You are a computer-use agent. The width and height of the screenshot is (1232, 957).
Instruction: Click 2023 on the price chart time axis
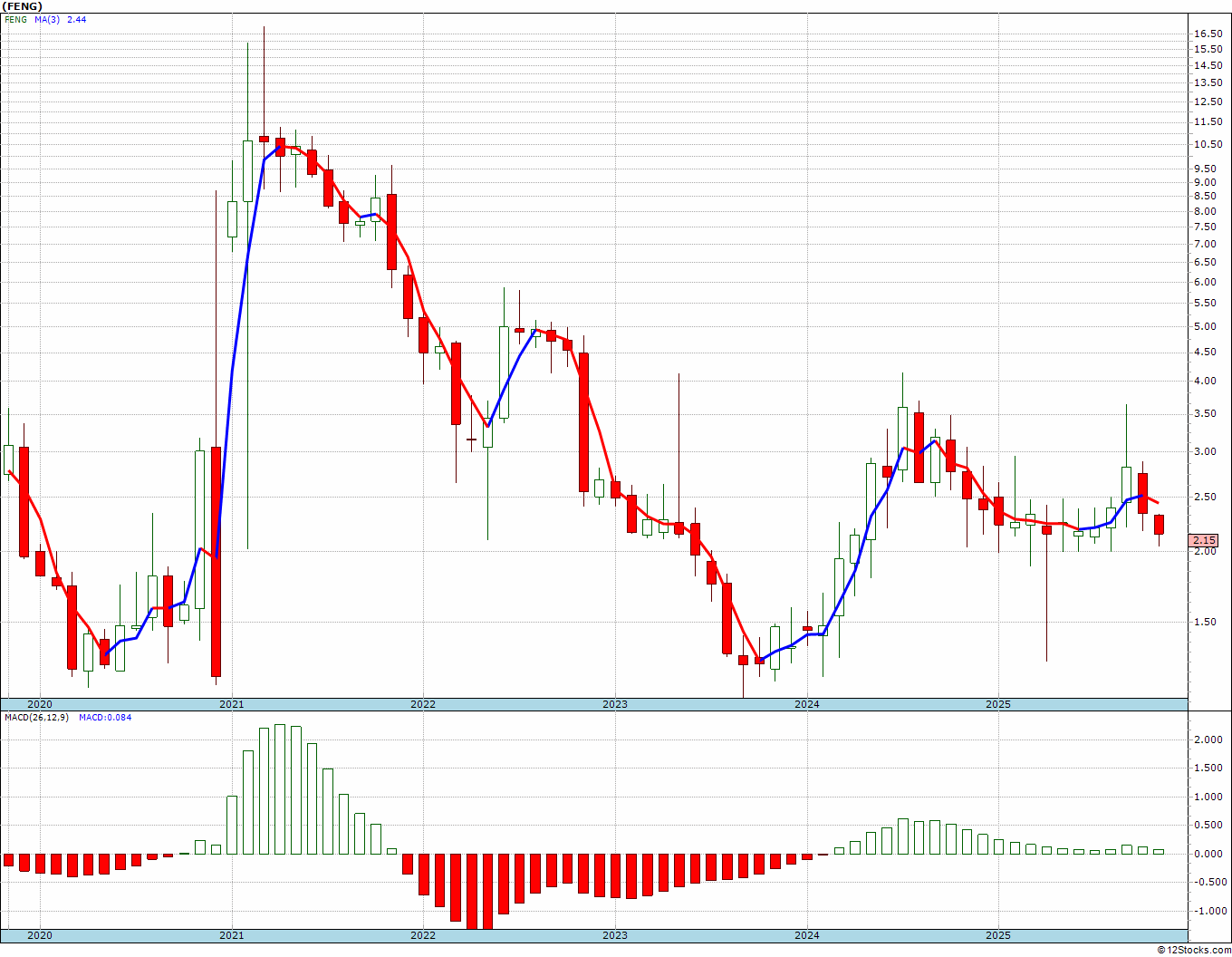pos(614,704)
